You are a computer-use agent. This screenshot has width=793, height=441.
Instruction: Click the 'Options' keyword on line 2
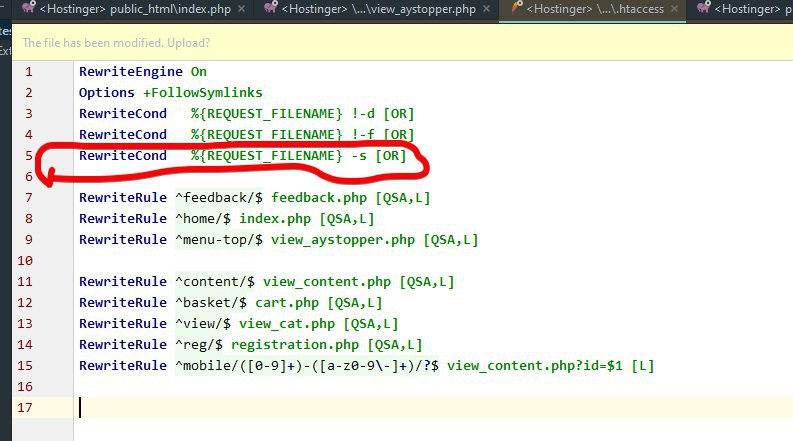point(107,93)
